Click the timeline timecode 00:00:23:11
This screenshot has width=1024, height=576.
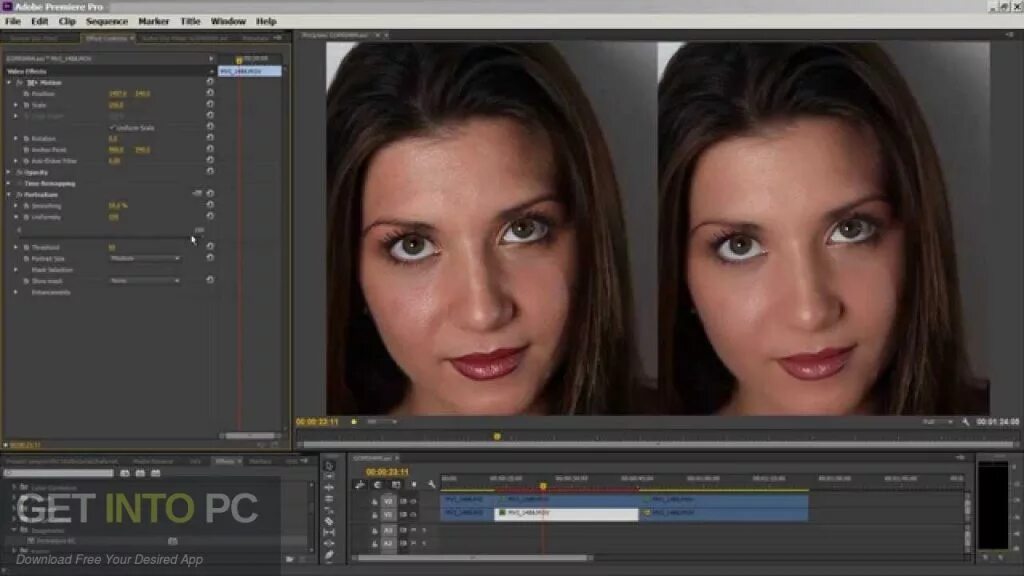tap(387, 472)
